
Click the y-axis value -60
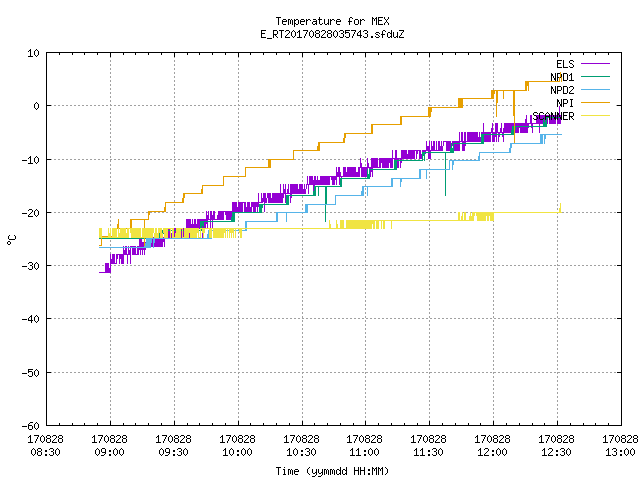31,426
